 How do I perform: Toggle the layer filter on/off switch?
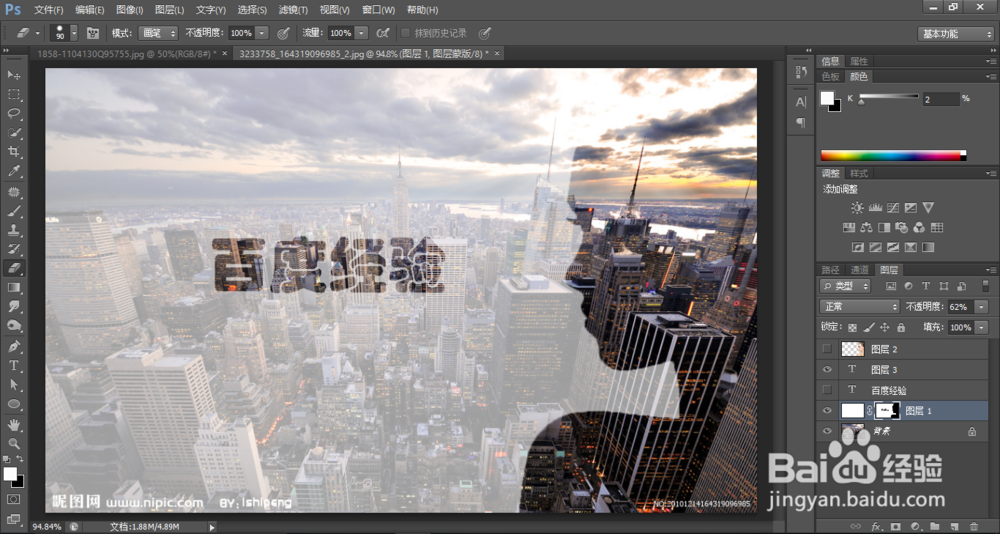pos(985,286)
